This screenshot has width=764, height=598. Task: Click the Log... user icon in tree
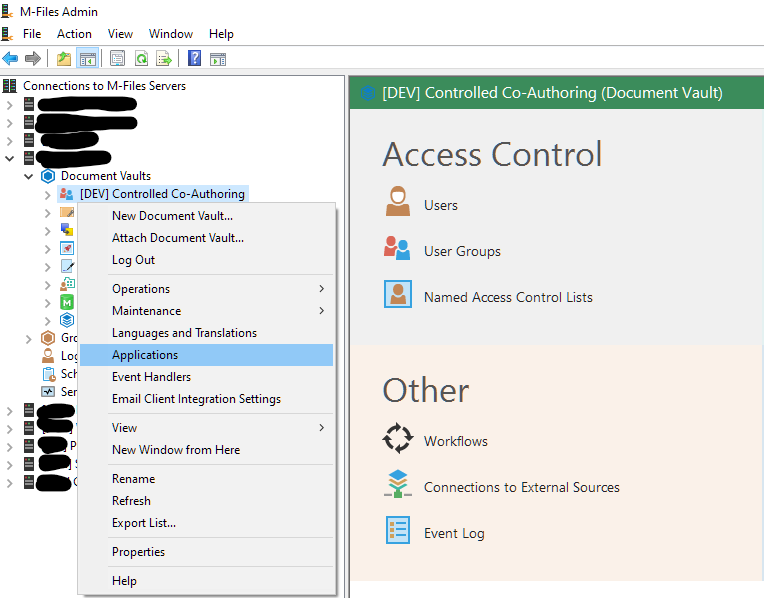(x=48, y=356)
